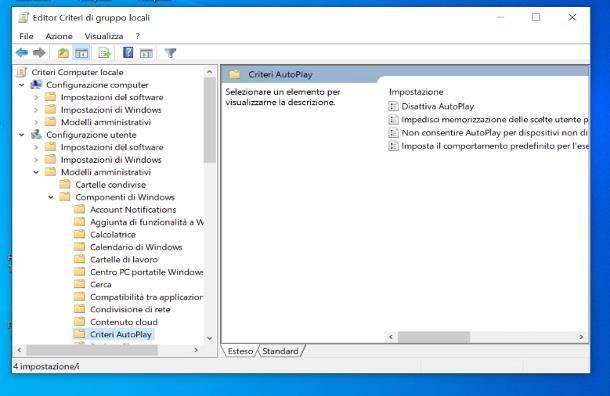Image resolution: width=610 pixels, height=396 pixels.
Task: Open the File menu
Action: pyautogui.click(x=26, y=36)
